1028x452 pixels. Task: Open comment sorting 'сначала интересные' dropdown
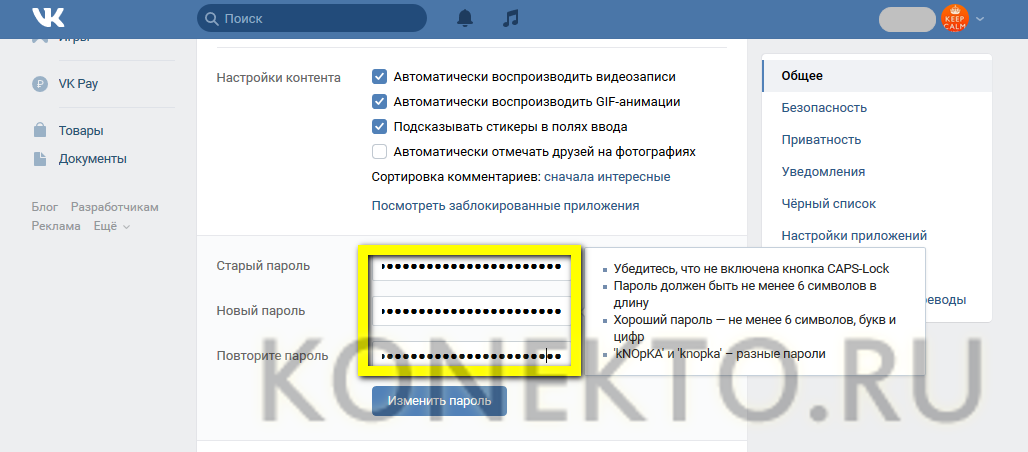607,177
